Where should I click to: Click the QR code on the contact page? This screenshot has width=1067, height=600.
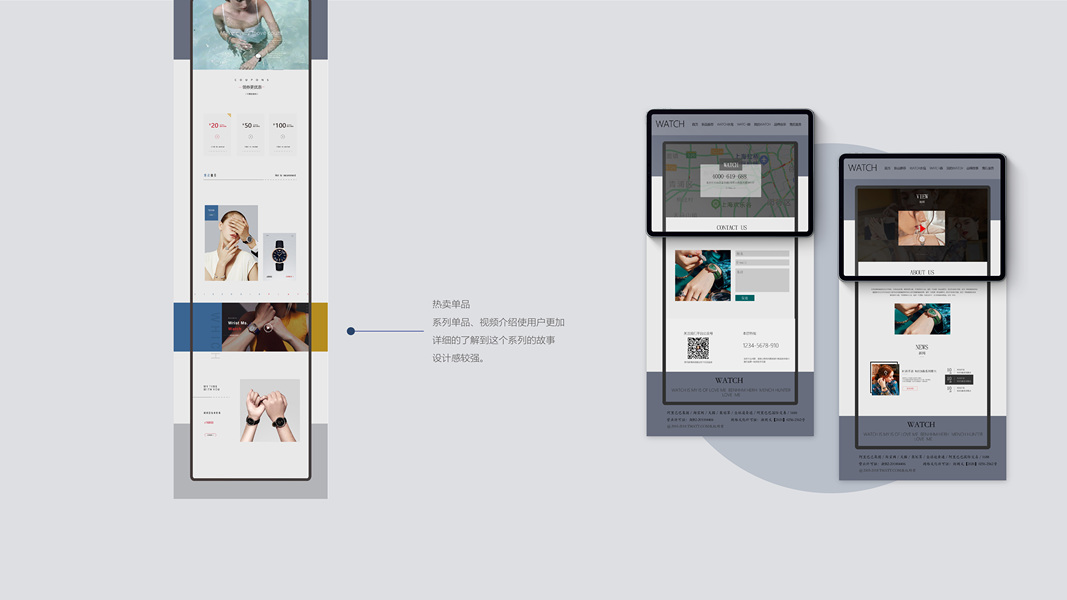point(698,349)
